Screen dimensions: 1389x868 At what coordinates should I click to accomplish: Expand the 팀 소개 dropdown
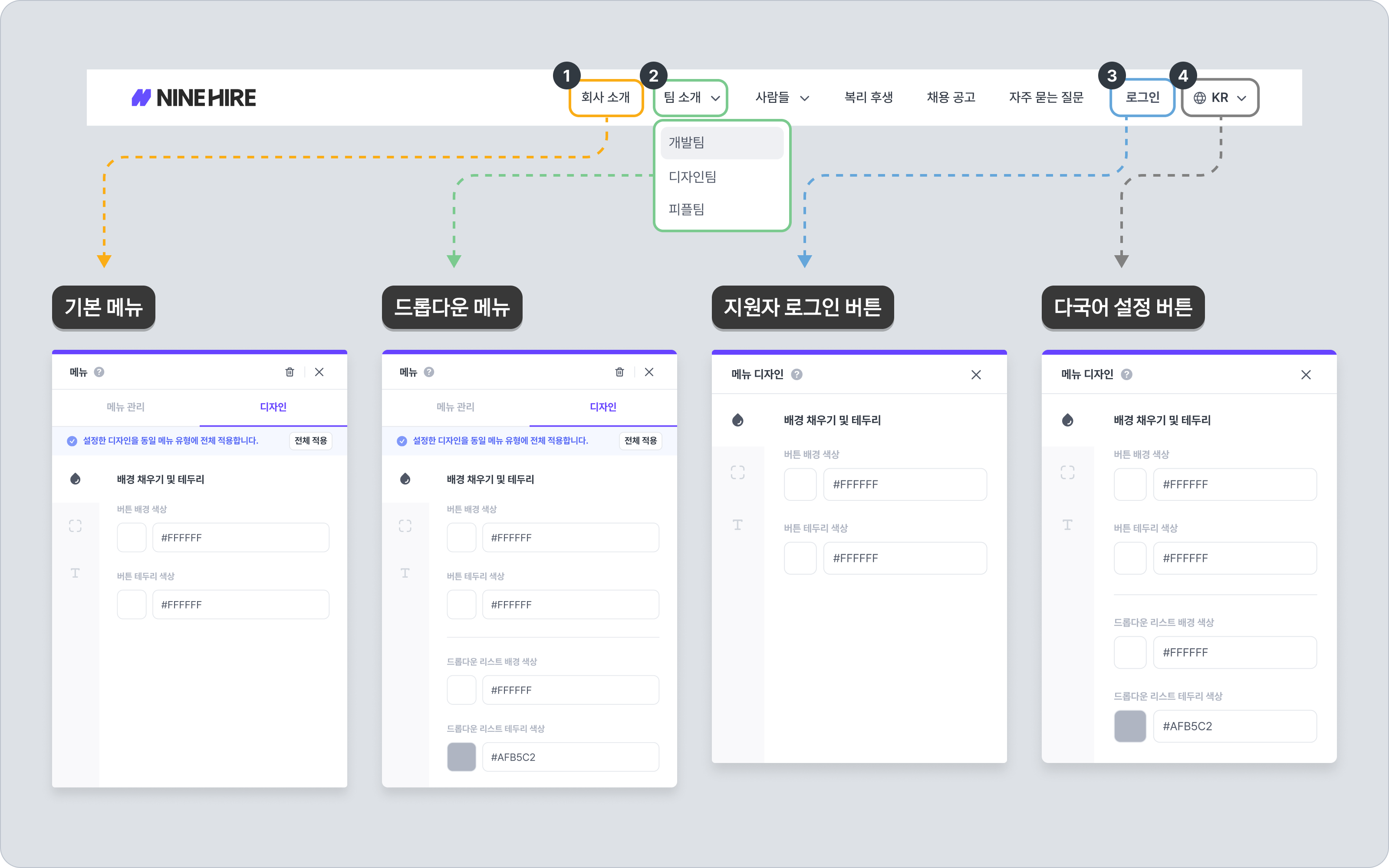(x=691, y=98)
